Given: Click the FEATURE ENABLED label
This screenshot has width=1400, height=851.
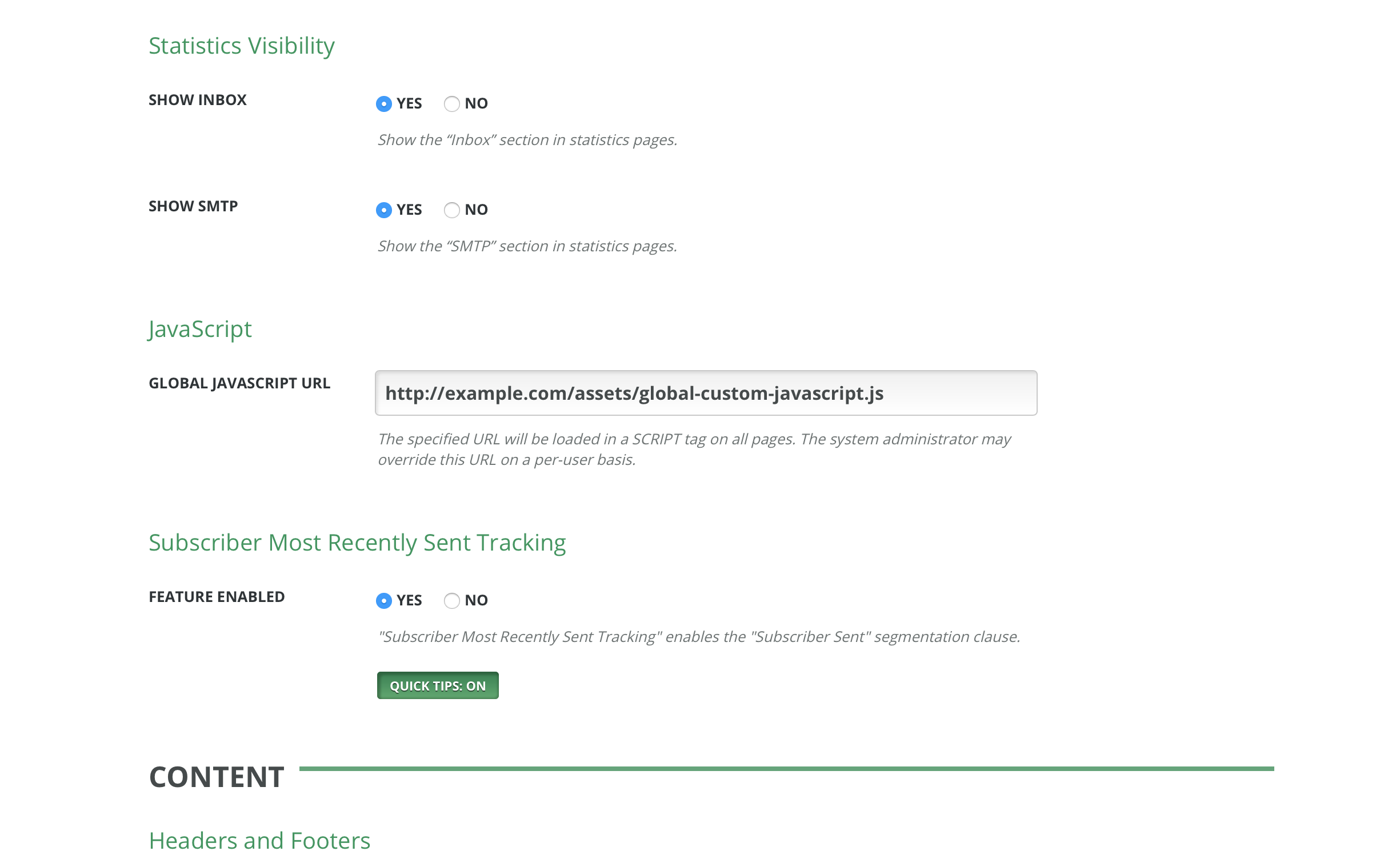Looking at the screenshot, I should (x=217, y=597).
